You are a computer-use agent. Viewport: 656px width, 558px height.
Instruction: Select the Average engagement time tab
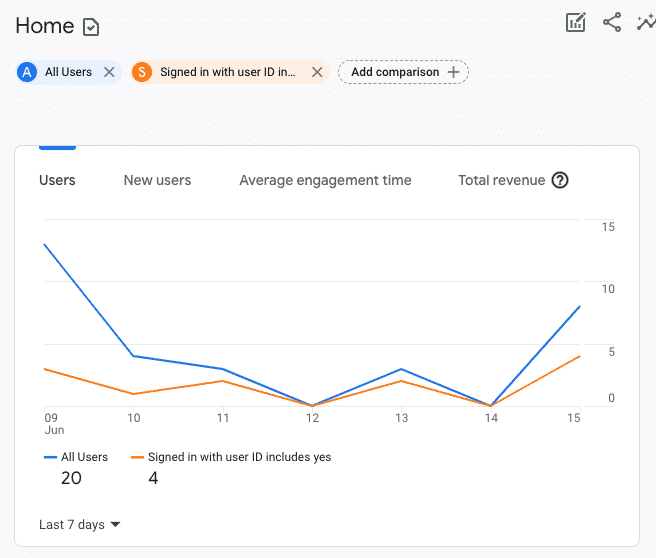coord(325,180)
